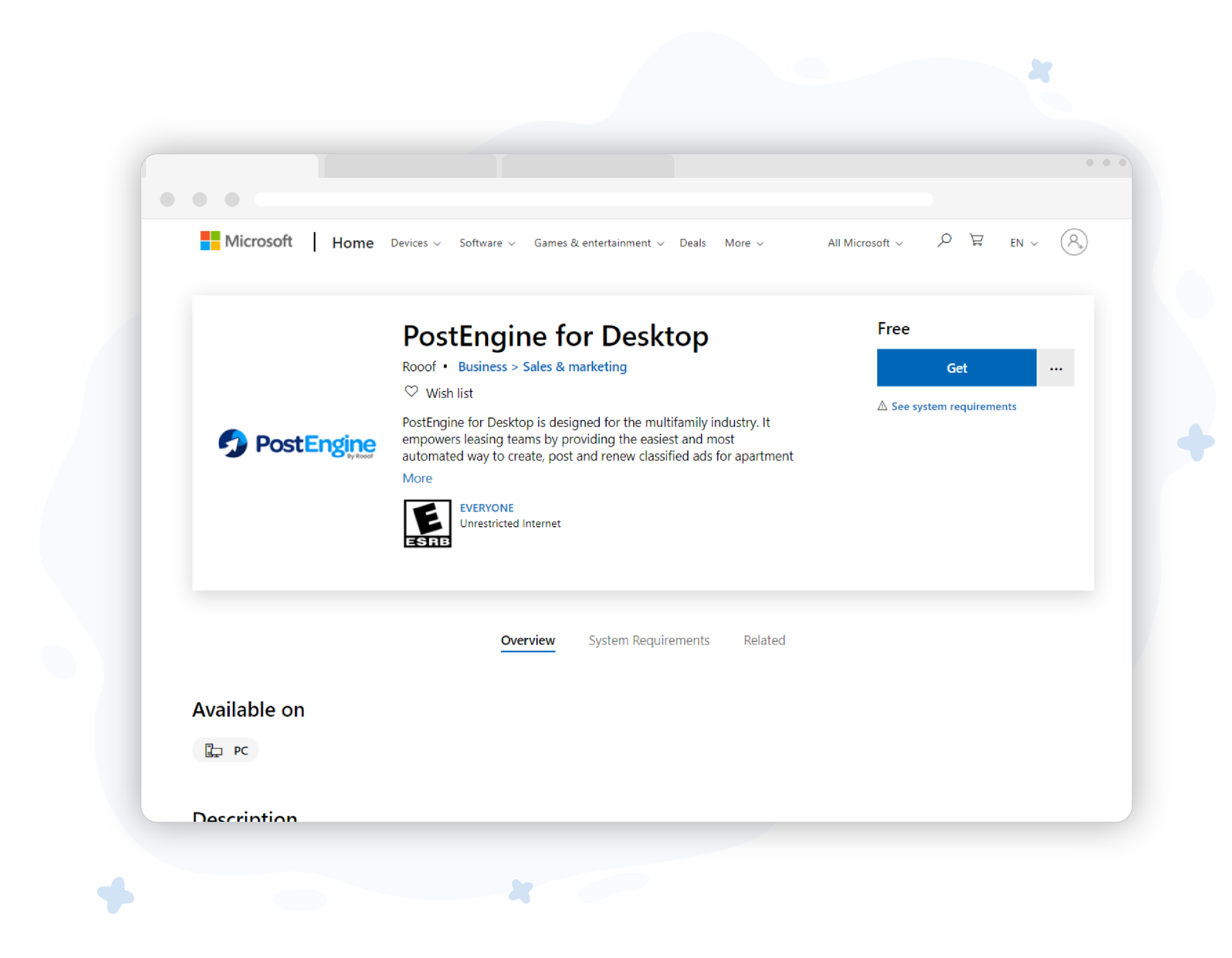Expand the Devices dropdown menu
1232x958 pixels.
click(416, 243)
